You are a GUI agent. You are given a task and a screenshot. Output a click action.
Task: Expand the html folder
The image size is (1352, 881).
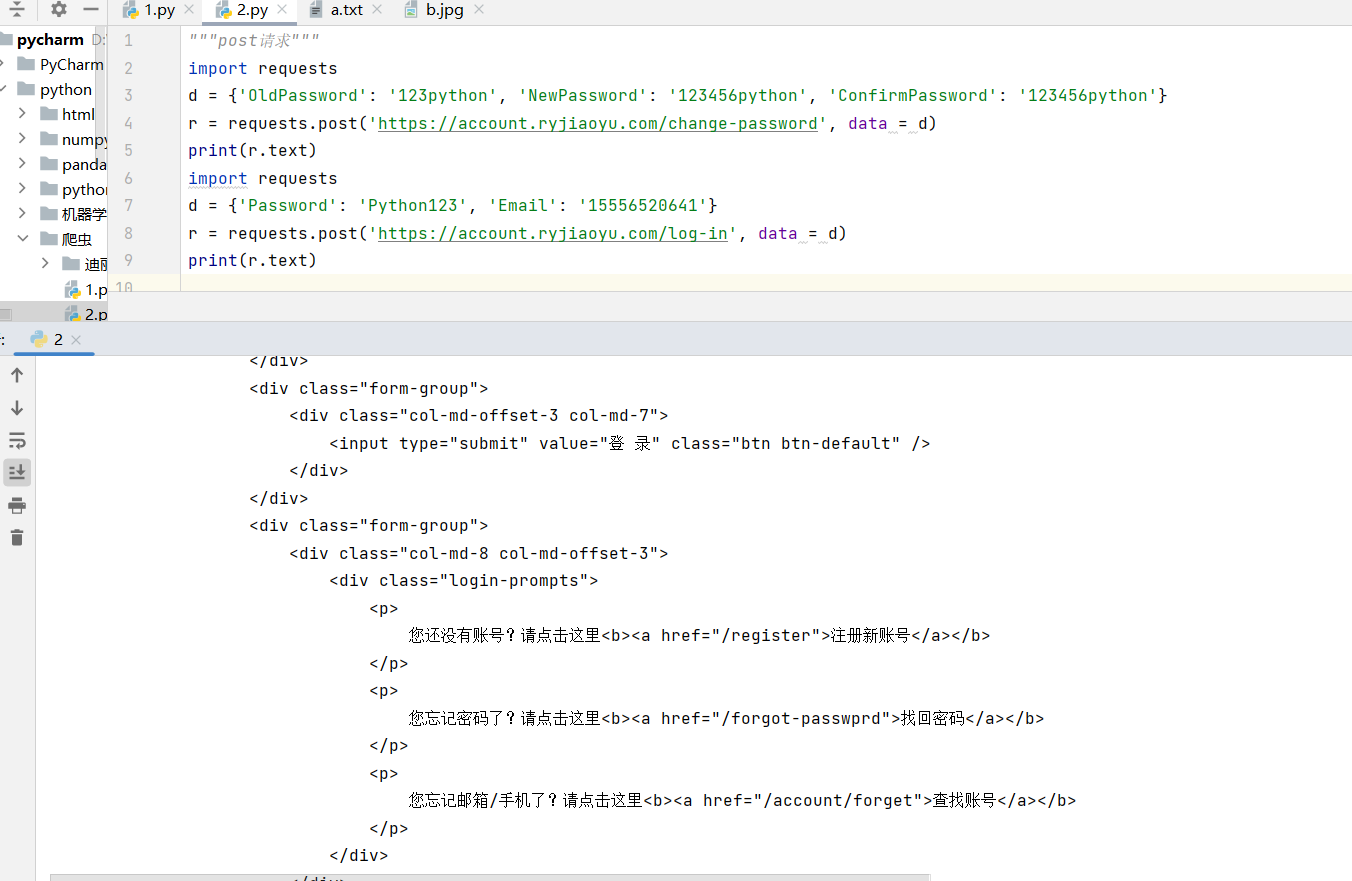pos(22,114)
